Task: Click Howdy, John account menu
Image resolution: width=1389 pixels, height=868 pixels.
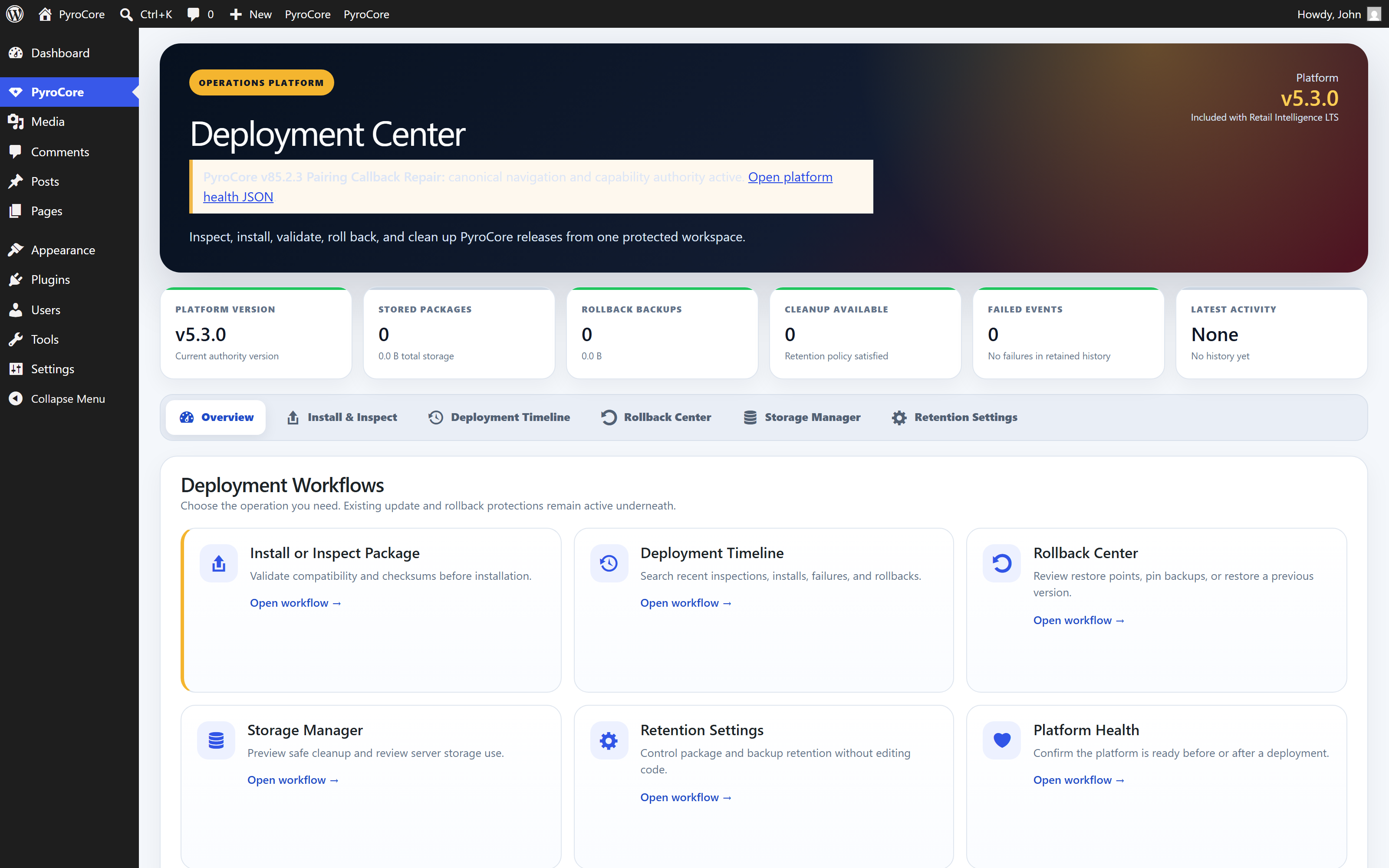Action: (x=1339, y=14)
